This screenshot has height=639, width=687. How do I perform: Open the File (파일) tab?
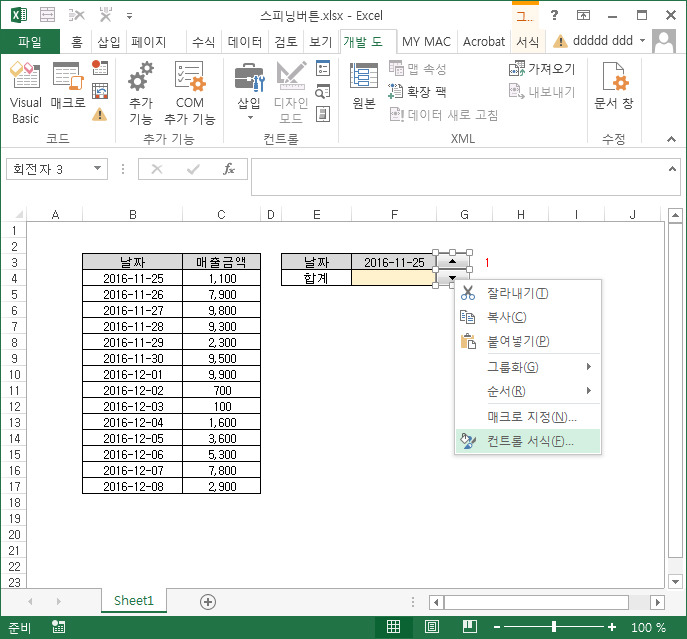click(x=30, y=42)
